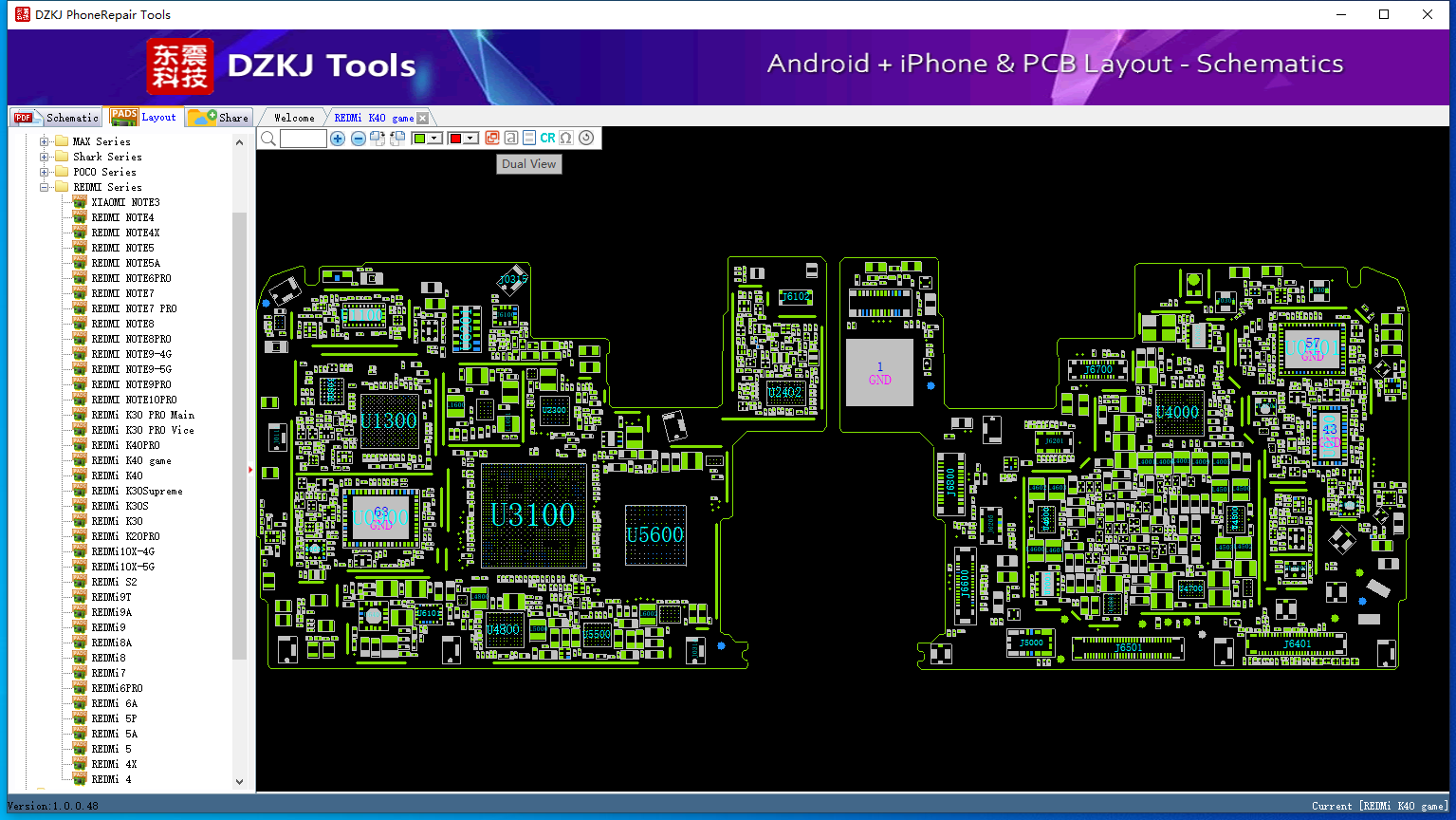Click the search input field in toolbar

(304, 139)
